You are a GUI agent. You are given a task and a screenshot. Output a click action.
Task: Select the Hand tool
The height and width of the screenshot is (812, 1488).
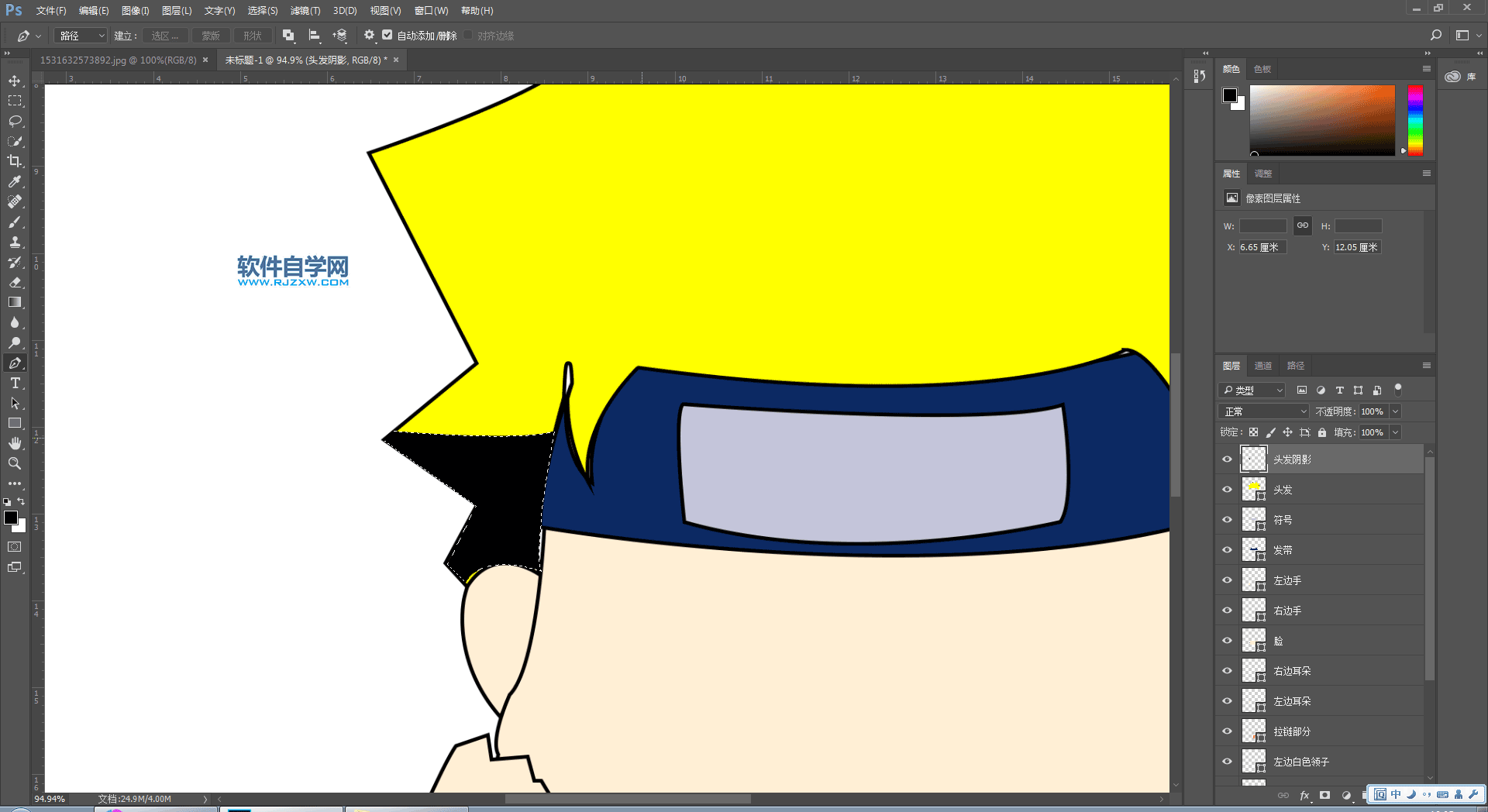15,443
